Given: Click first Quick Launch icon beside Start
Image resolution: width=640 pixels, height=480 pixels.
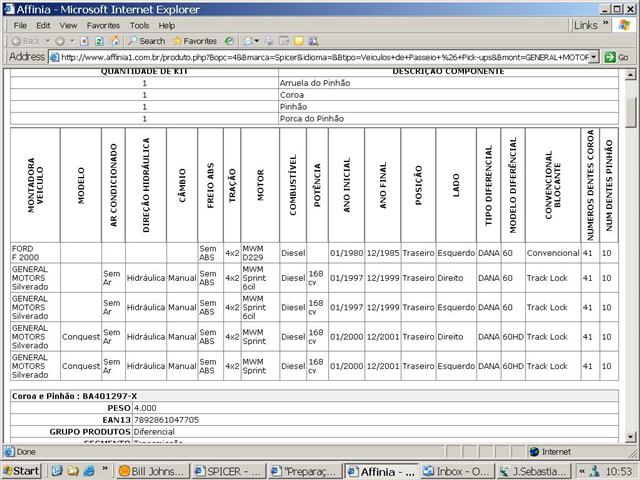Looking at the screenshot, I should click(x=57, y=471).
